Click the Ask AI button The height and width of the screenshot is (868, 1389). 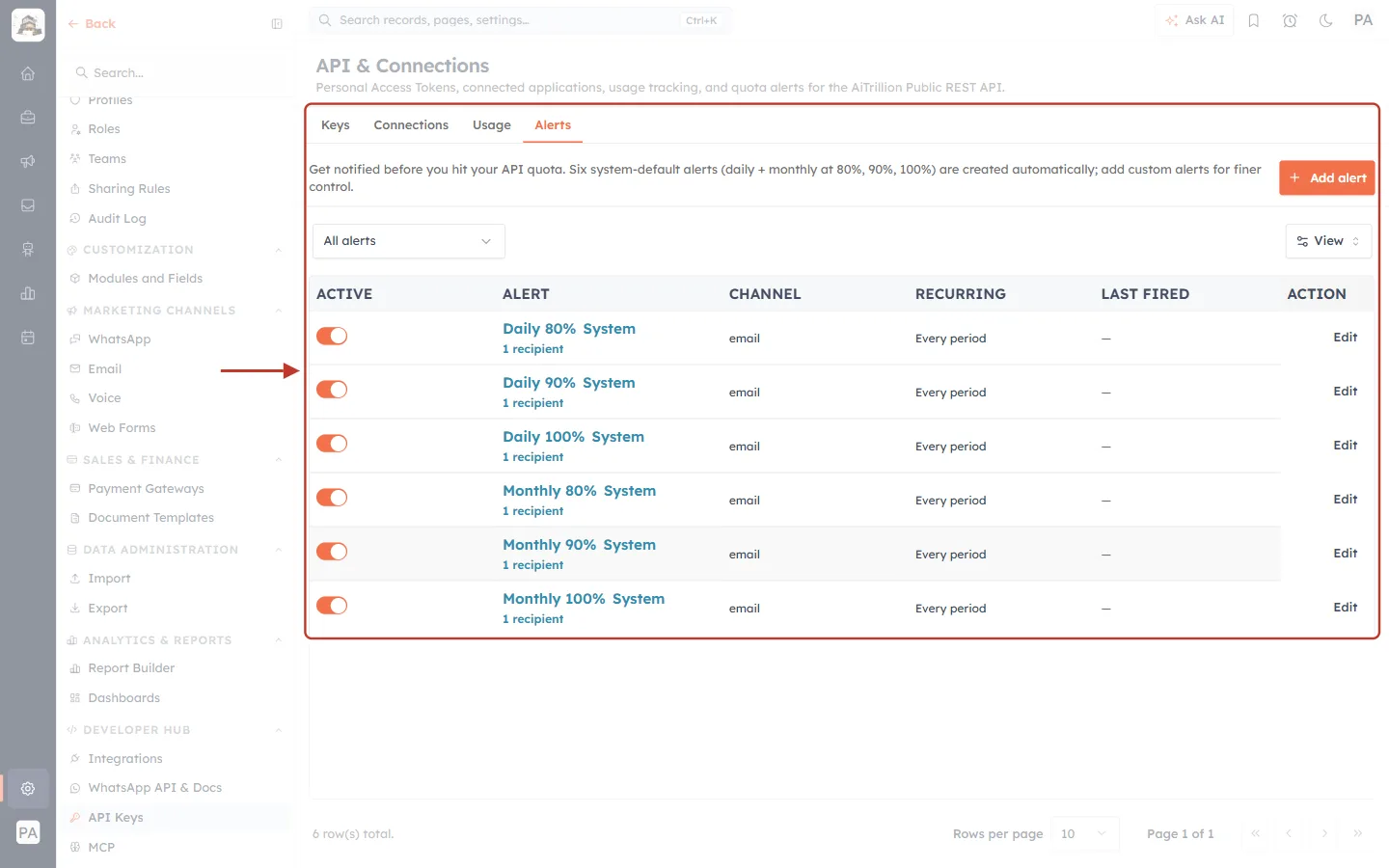[1195, 20]
